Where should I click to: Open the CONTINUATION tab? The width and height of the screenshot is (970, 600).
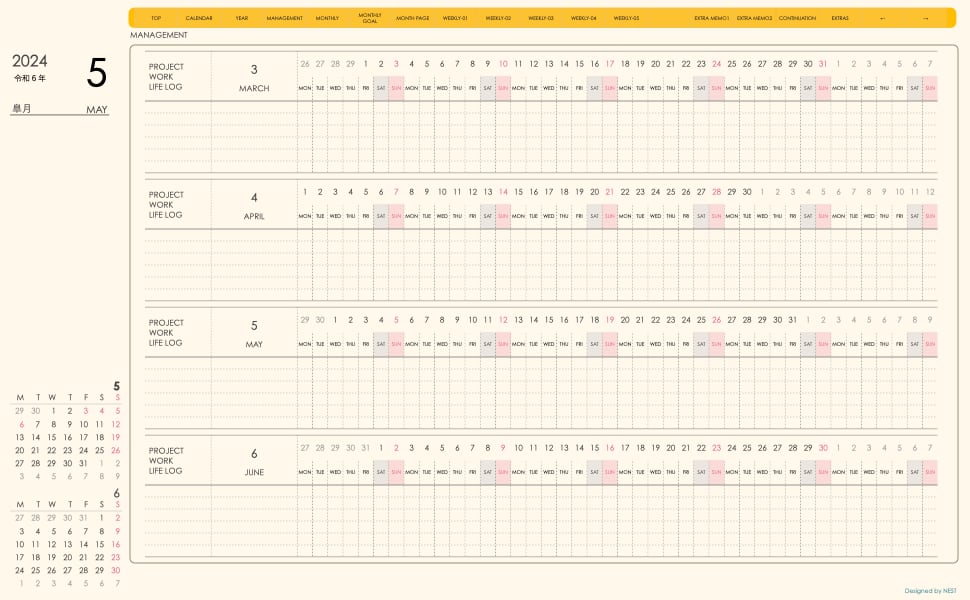click(x=797, y=18)
